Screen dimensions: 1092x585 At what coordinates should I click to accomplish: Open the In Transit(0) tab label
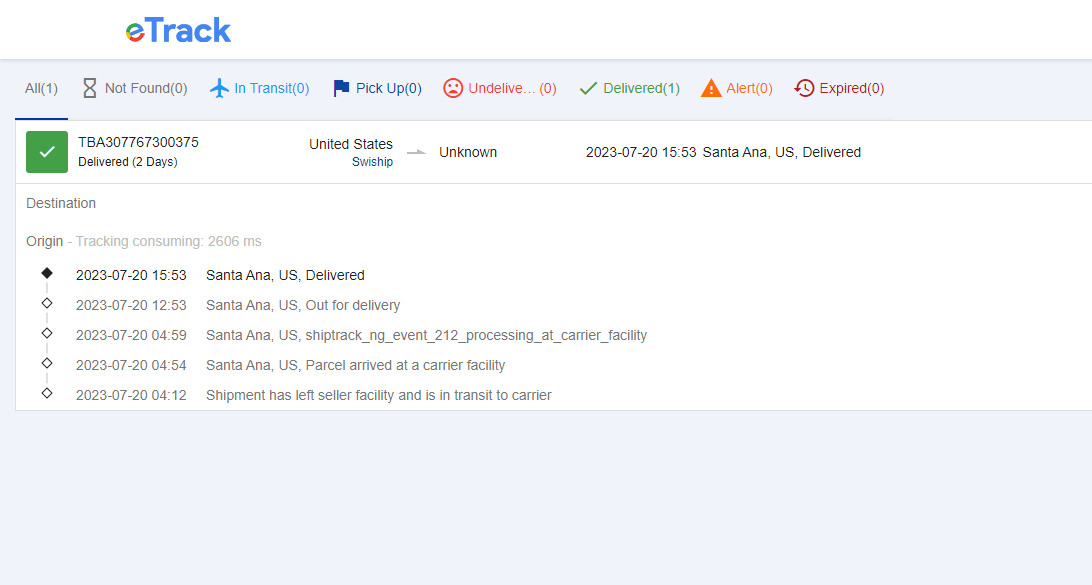point(272,88)
